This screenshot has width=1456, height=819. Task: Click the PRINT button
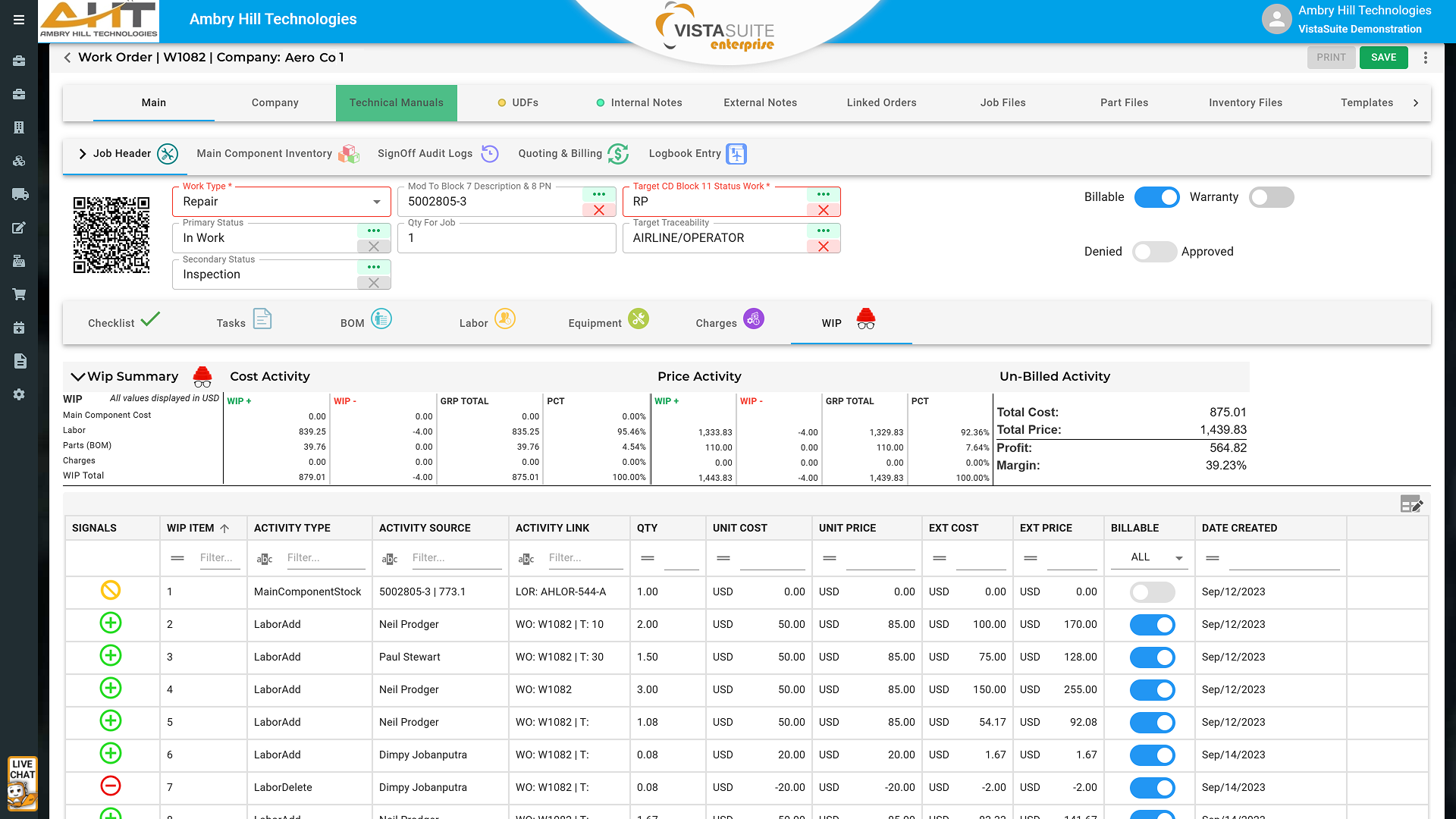1331,58
